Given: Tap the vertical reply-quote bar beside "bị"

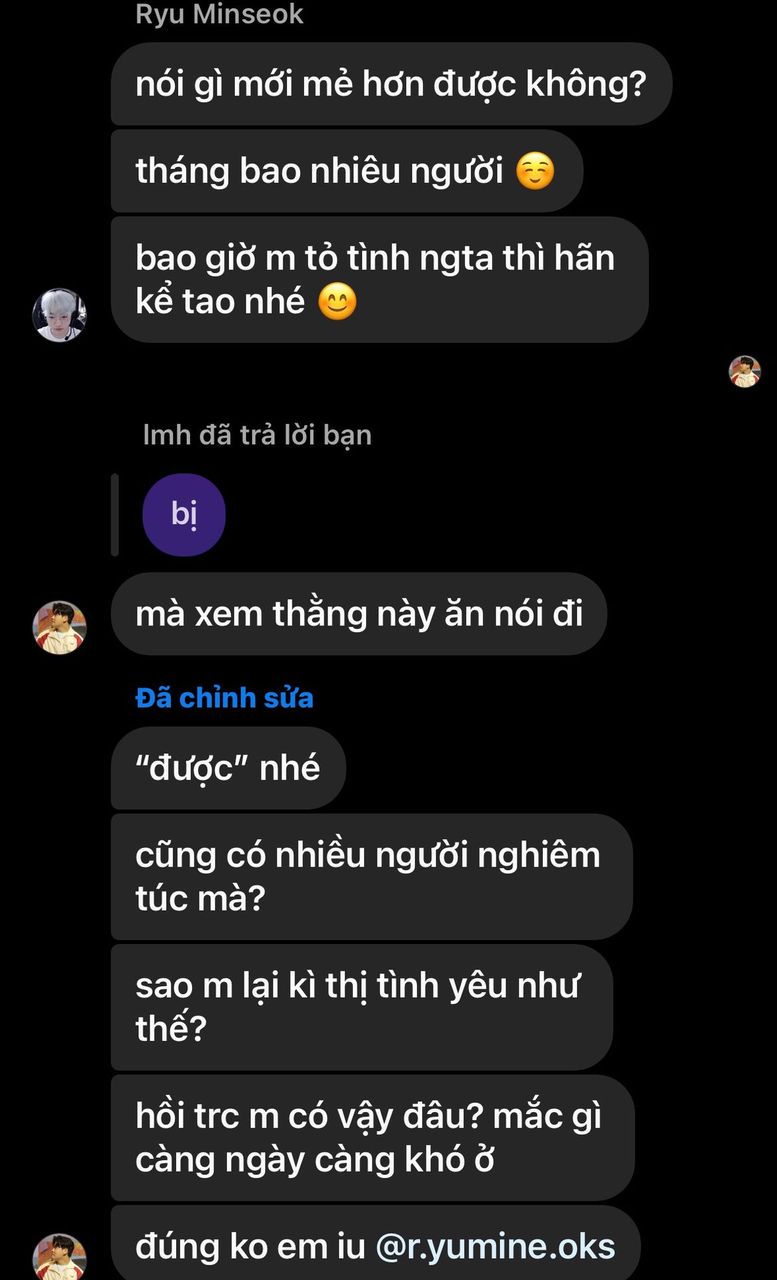Looking at the screenshot, I should tap(115, 514).
